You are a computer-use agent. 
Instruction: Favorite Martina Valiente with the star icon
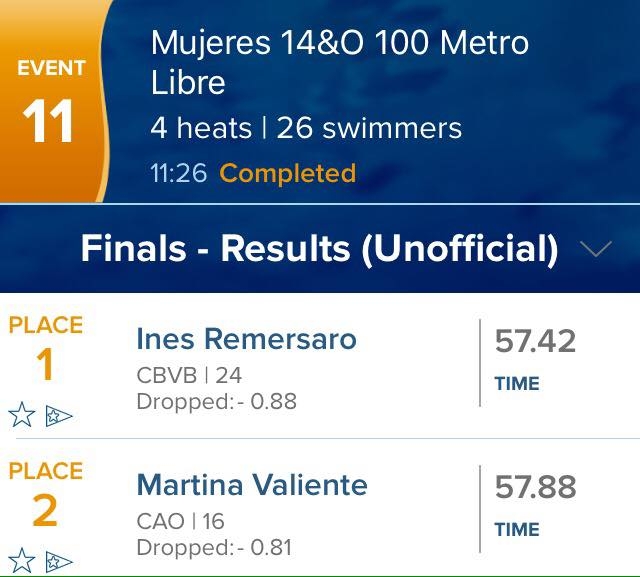(x=22, y=560)
